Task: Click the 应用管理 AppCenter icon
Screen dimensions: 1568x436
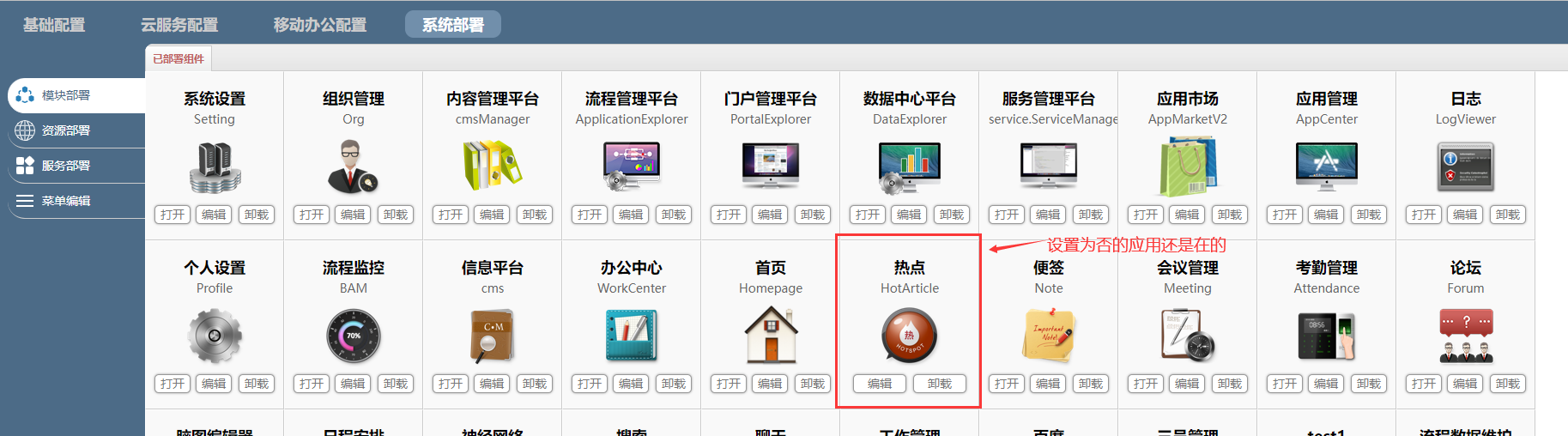Action: (x=1326, y=167)
